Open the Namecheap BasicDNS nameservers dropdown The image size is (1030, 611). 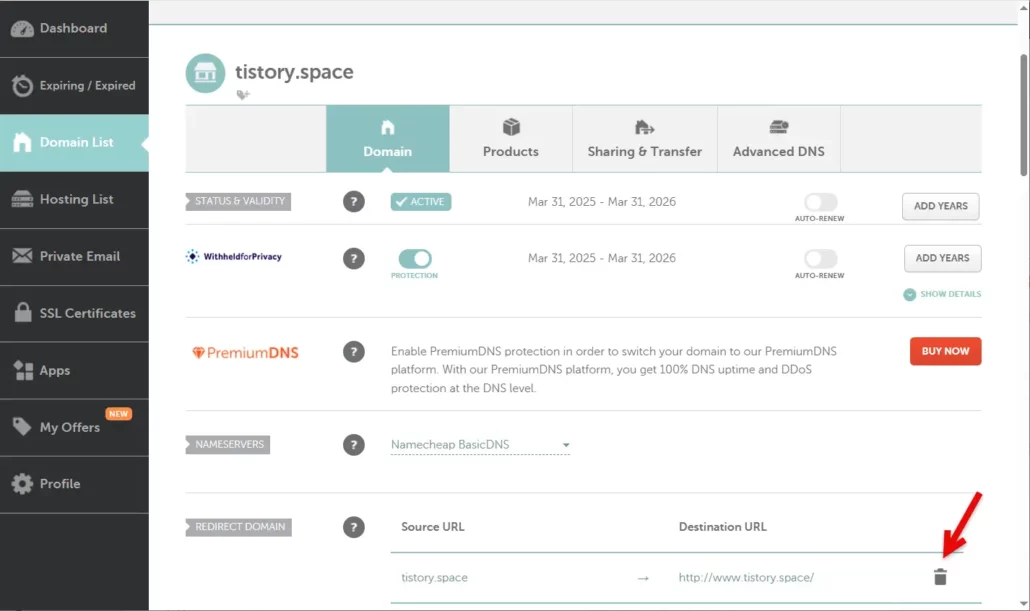coord(480,445)
